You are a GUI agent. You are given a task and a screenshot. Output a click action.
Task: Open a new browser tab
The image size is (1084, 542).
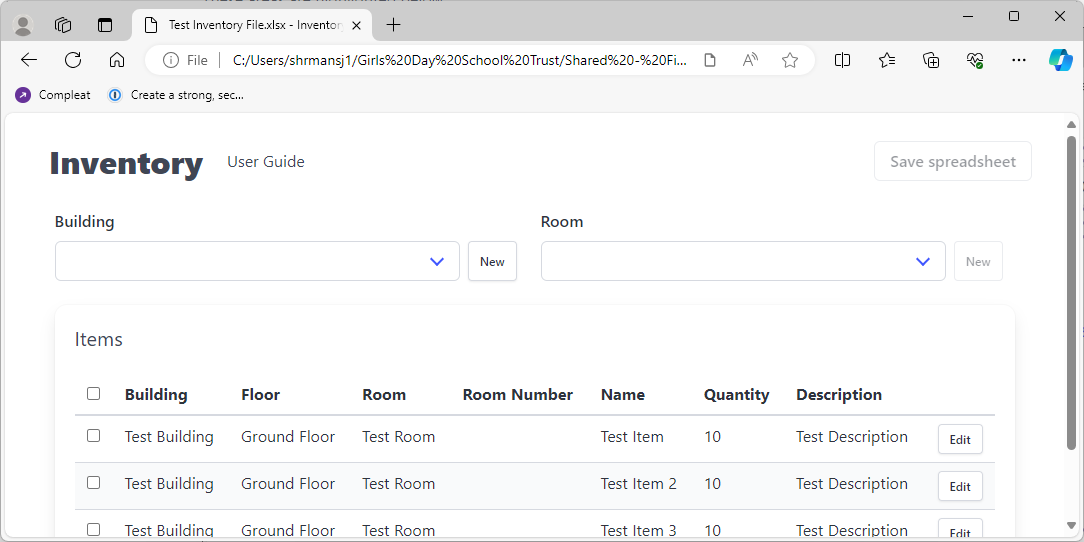[x=394, y=25]
